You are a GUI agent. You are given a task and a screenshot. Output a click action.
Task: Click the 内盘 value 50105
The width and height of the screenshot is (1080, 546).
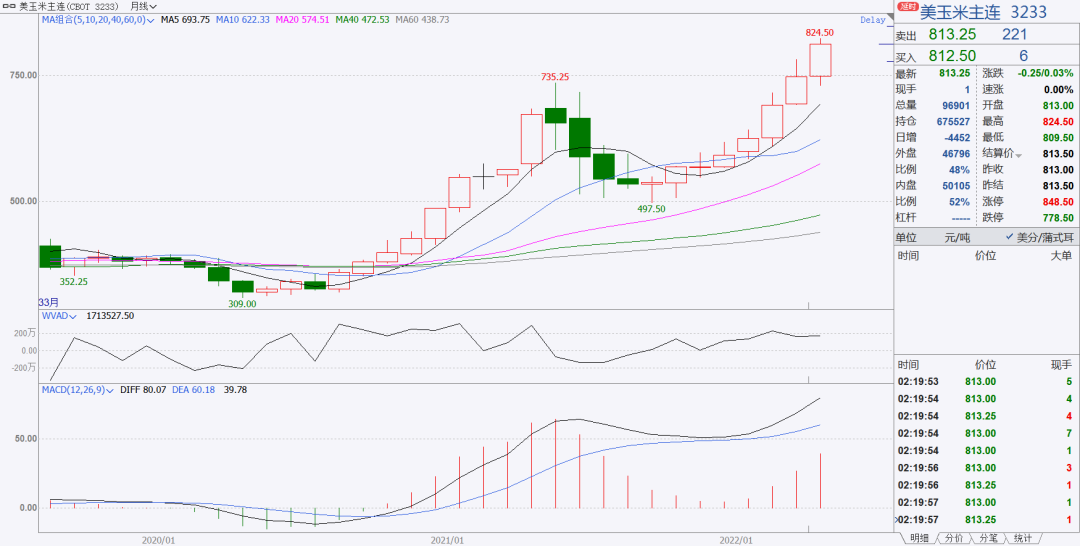pyautogui.click(x=955, y=186)
